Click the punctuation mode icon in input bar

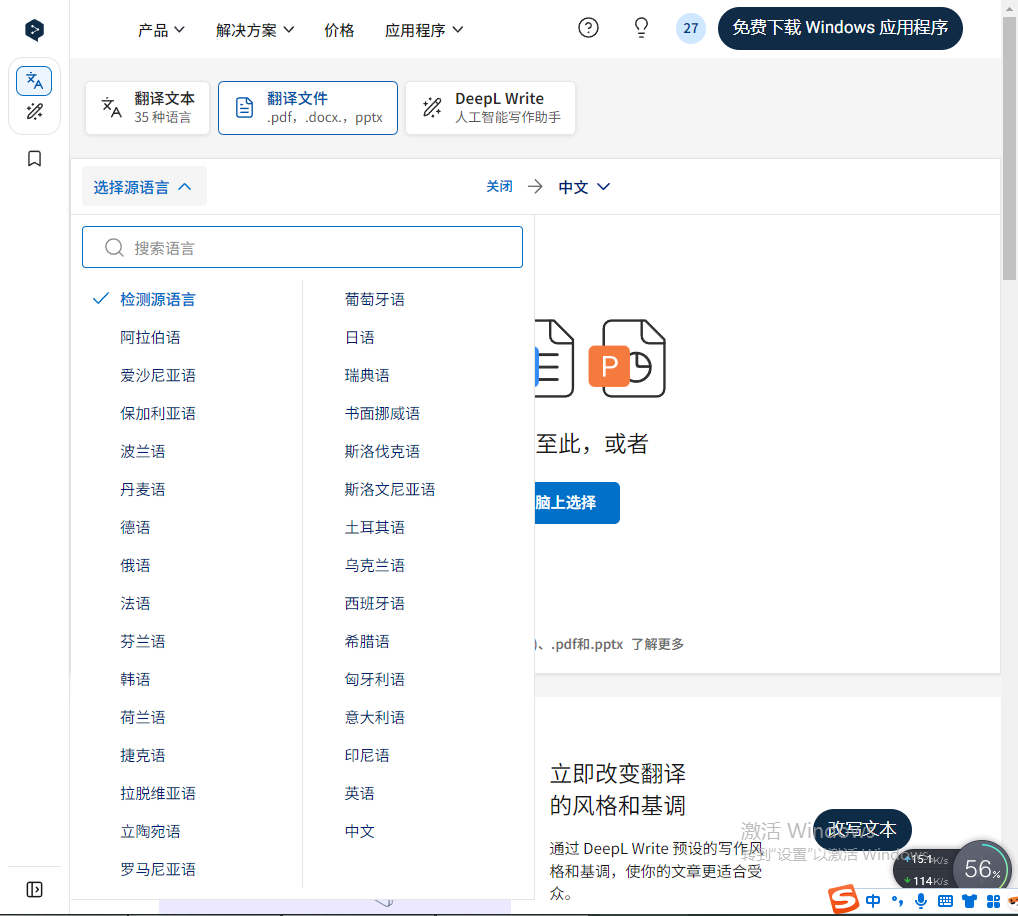(897, 900)
